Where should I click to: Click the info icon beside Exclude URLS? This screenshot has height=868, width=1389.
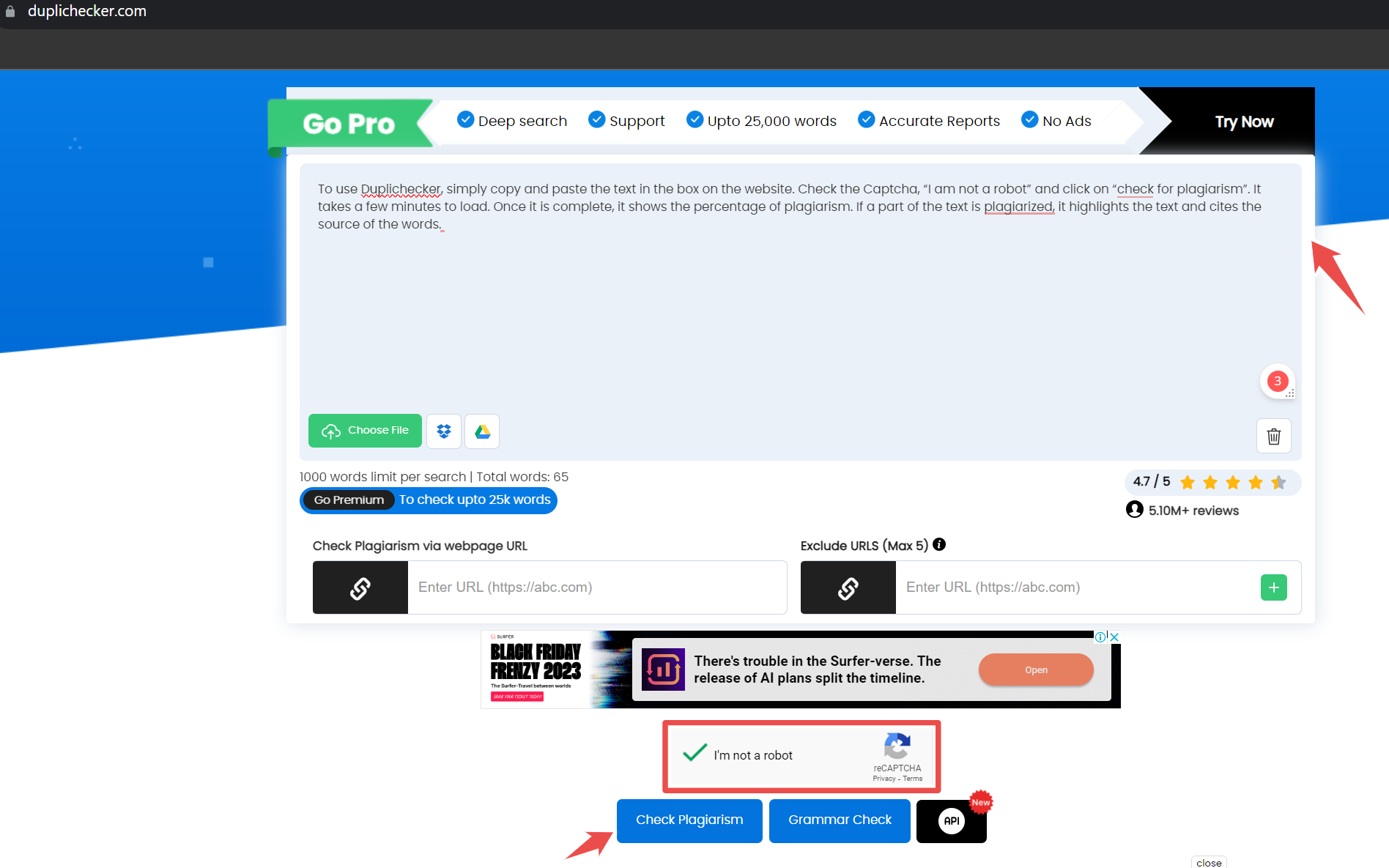click(939, 544)
